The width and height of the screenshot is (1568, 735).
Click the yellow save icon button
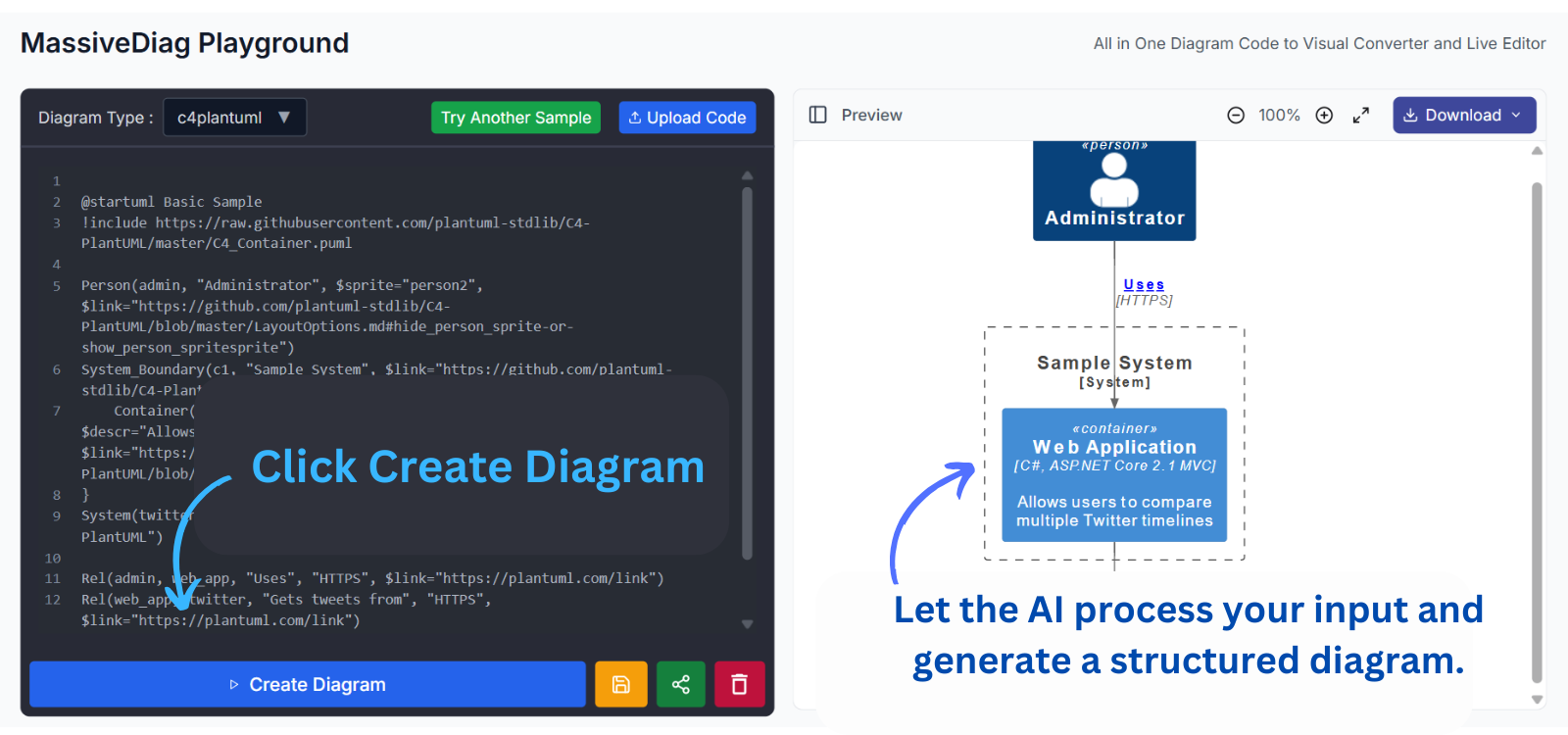click(x=620, y=684)
